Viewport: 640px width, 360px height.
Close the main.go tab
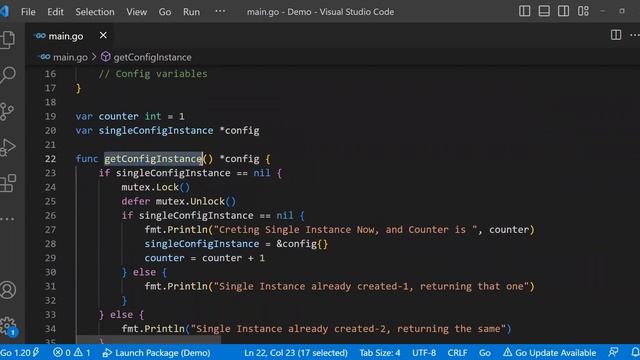click(103, 36)
